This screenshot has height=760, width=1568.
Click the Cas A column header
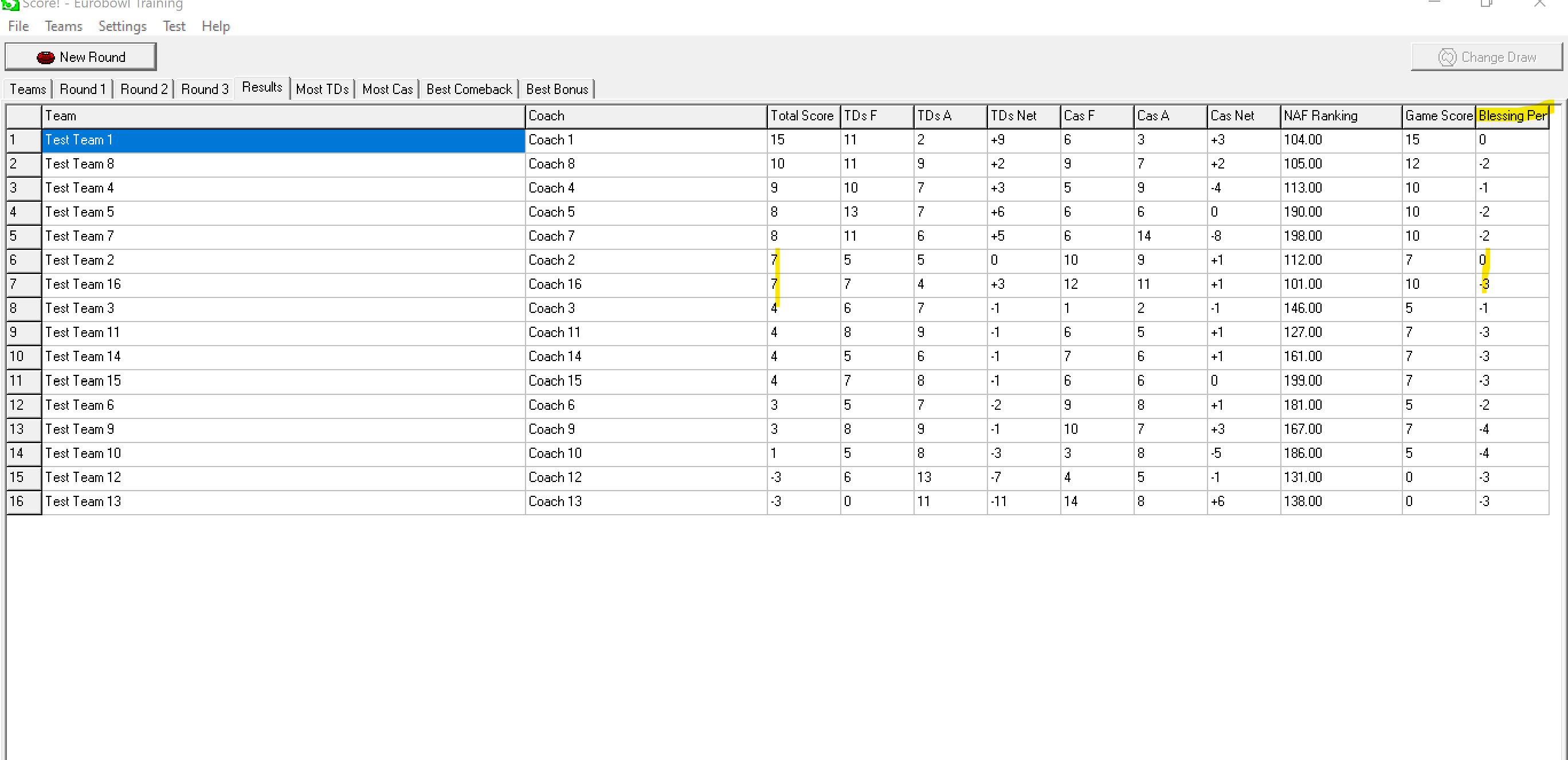(1170, 116)
